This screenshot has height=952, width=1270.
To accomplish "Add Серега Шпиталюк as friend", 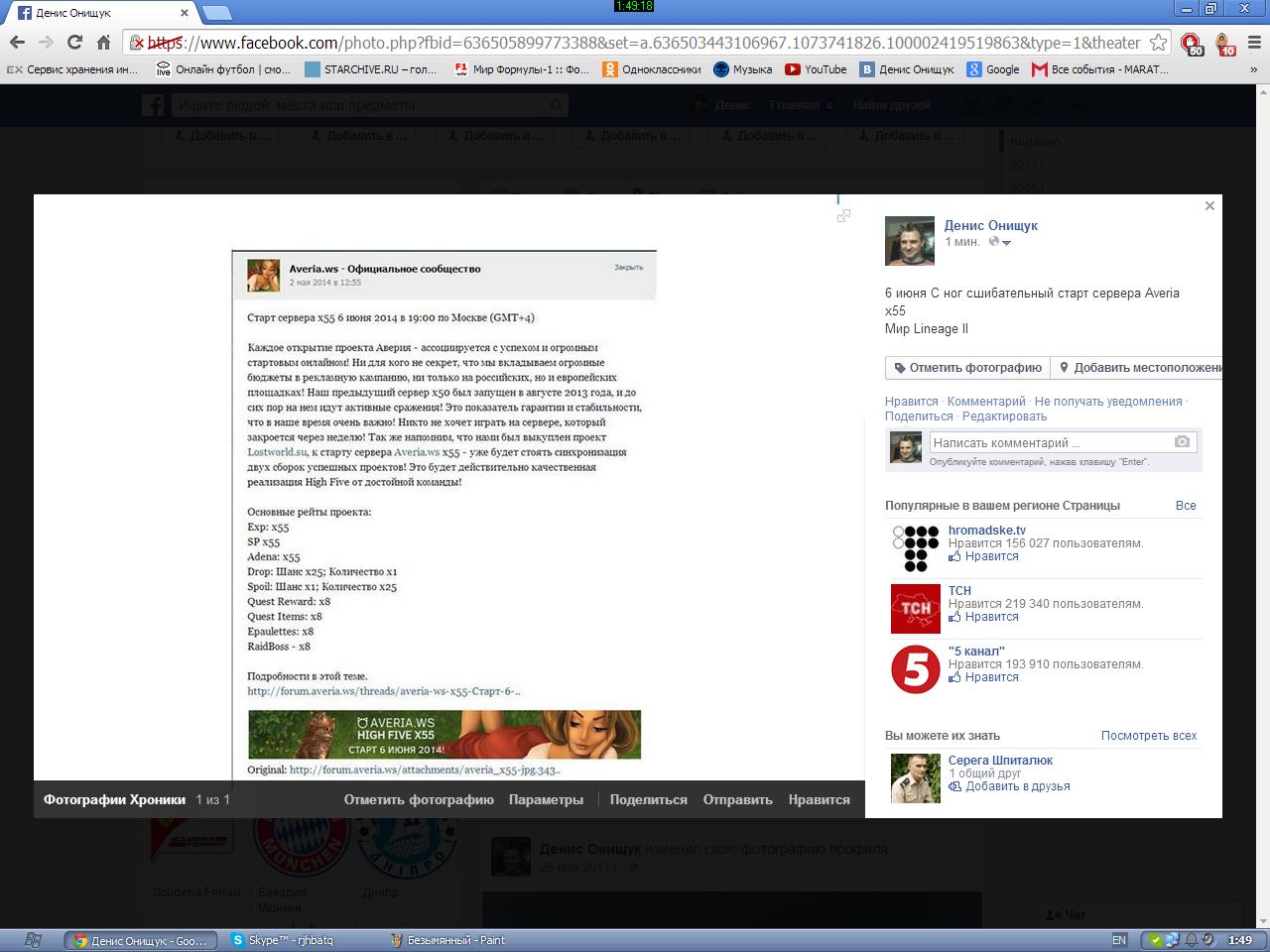I will (1009, 786).
